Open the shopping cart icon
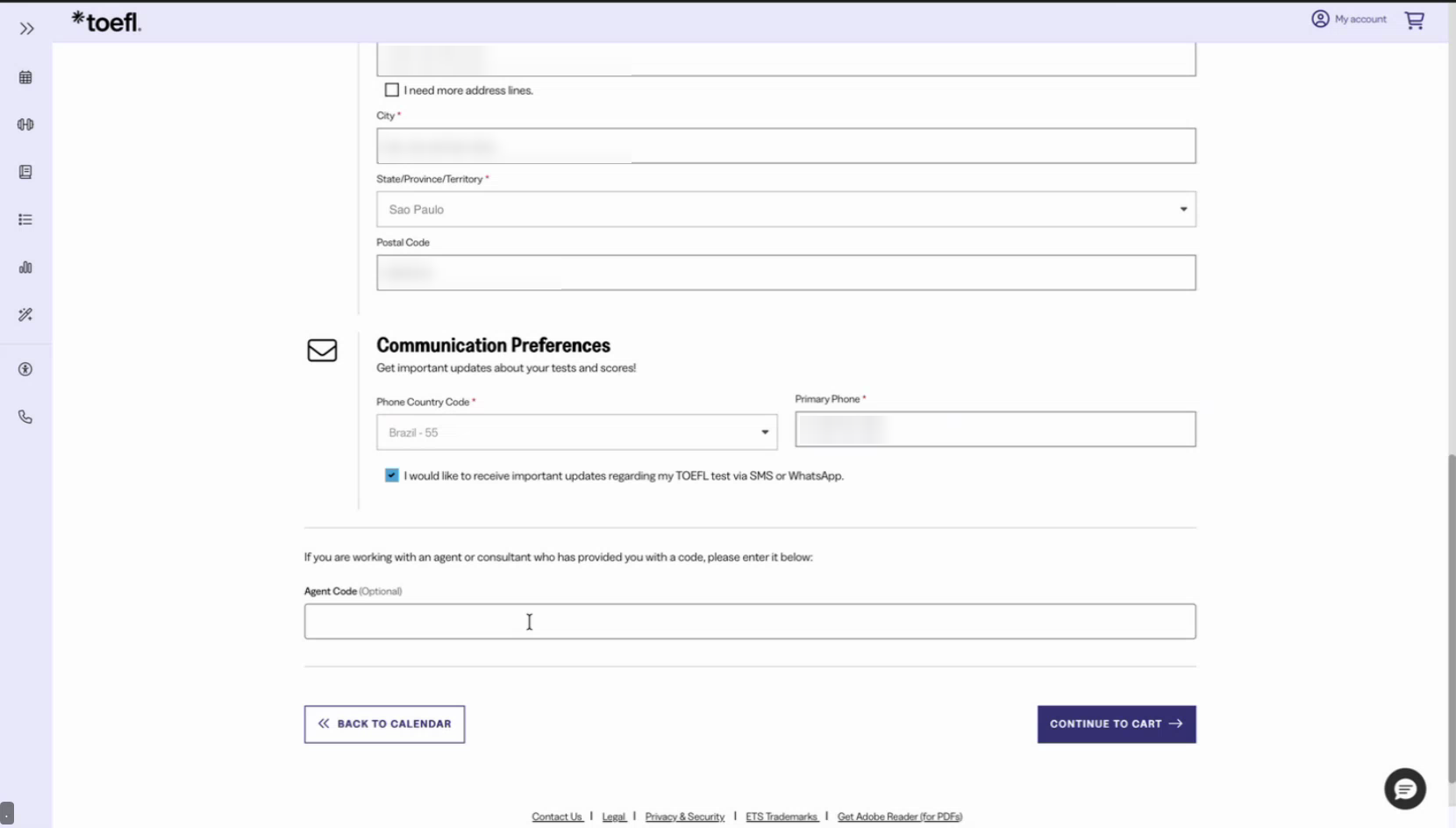This screenshot has height=828, width=1456. 1414,20
